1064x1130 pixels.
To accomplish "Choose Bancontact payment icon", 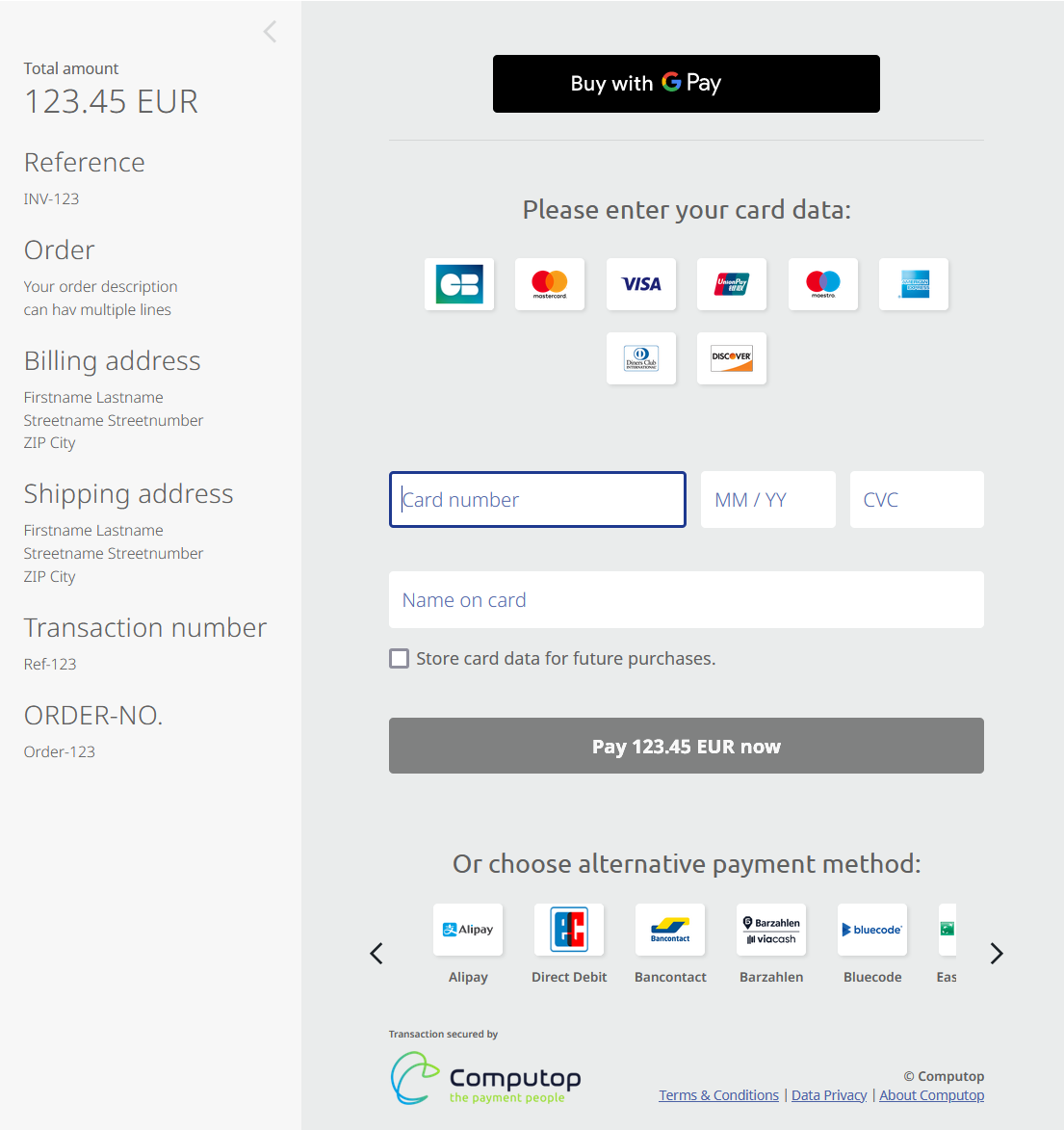I will pos(670,930).
